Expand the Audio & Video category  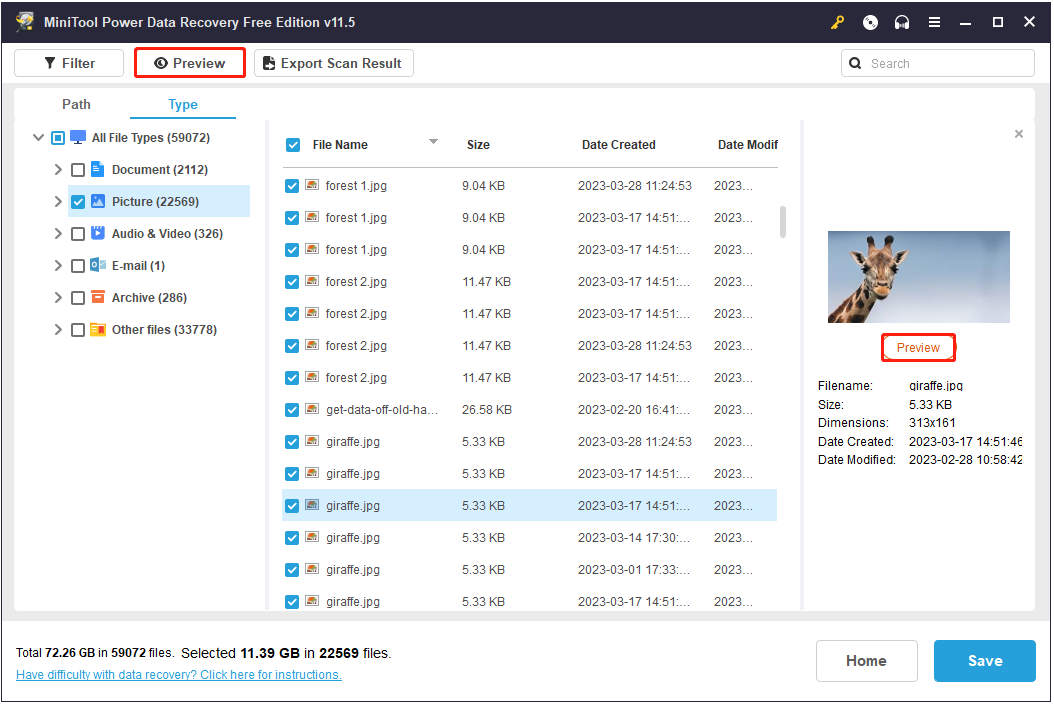(x=58, y=234)
